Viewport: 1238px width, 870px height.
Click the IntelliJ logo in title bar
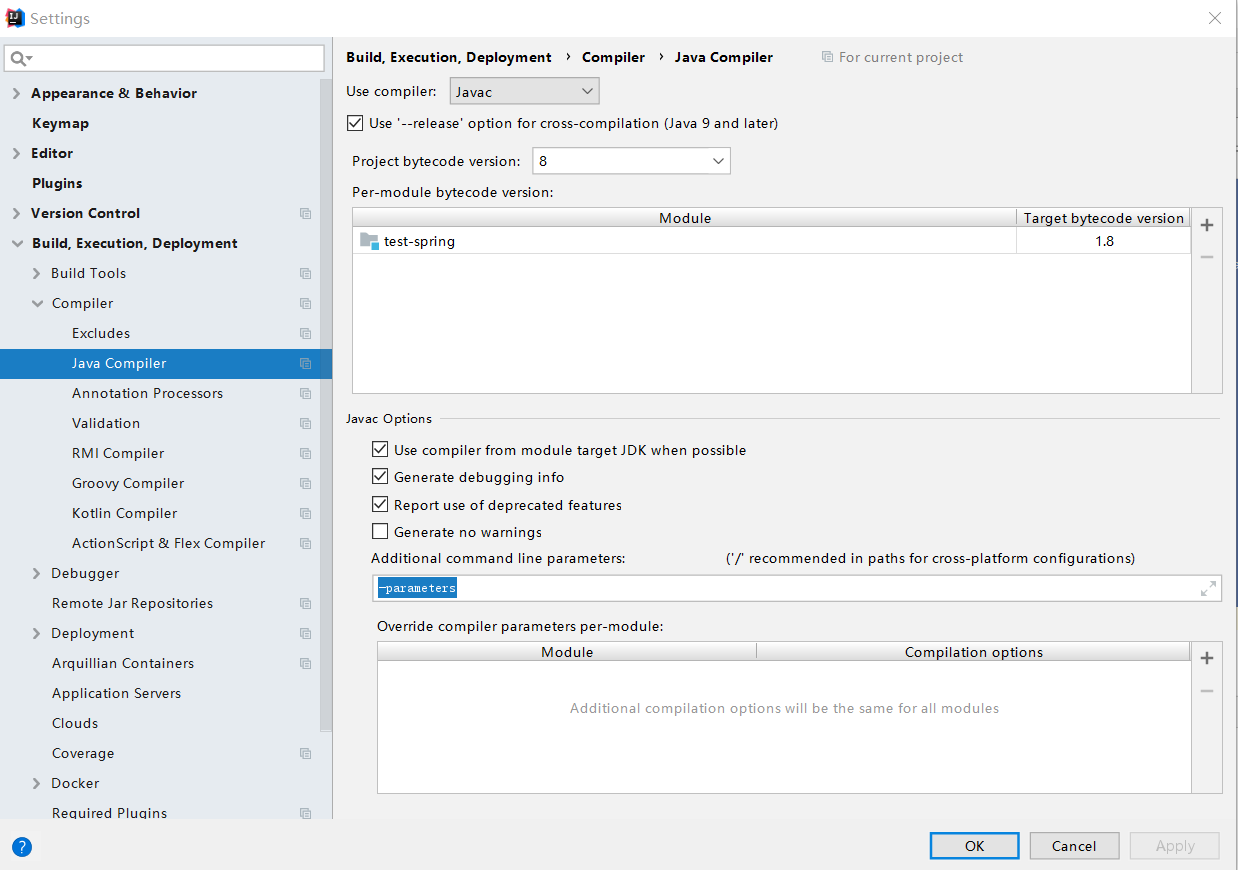[15, 18]
